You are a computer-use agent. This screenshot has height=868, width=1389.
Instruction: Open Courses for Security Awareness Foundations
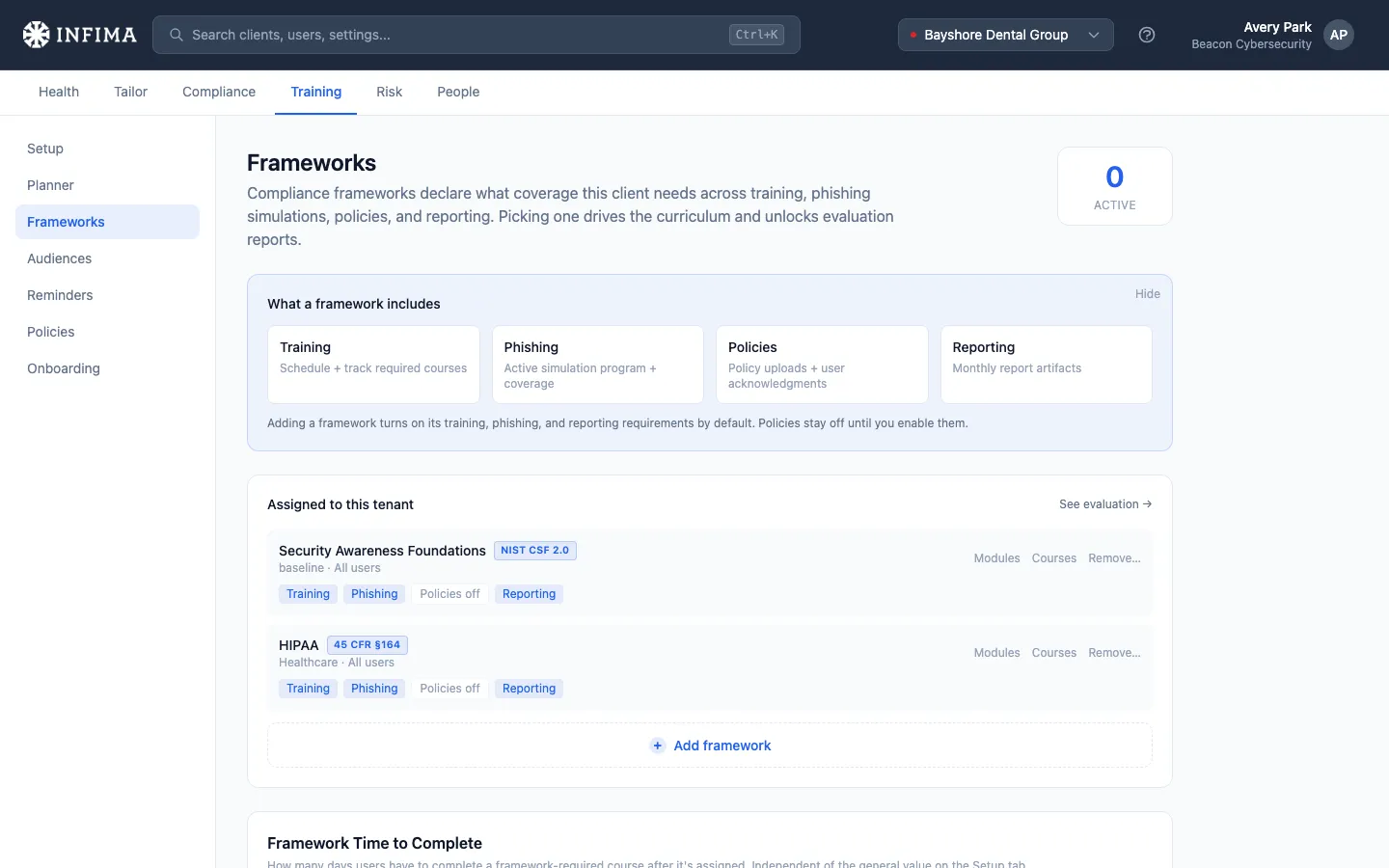pos(1053,558)
